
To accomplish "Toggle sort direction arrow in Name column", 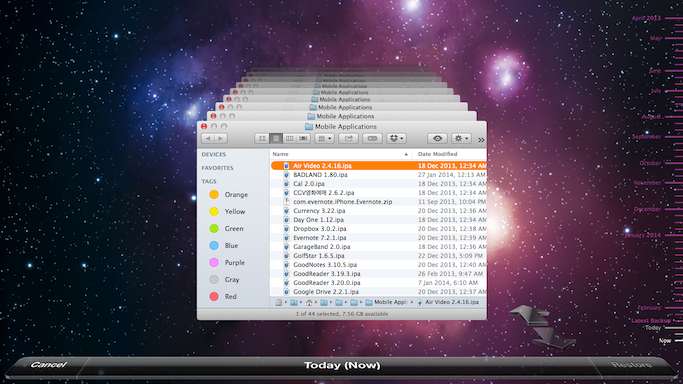I will (x=406, y=154).
